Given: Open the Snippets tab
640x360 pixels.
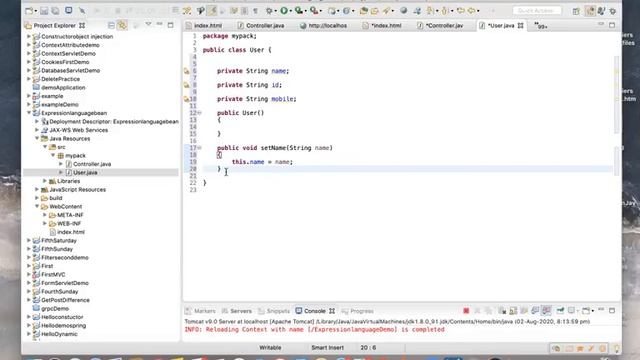Looking at the screenshot, I should click(x=274, y=311).
